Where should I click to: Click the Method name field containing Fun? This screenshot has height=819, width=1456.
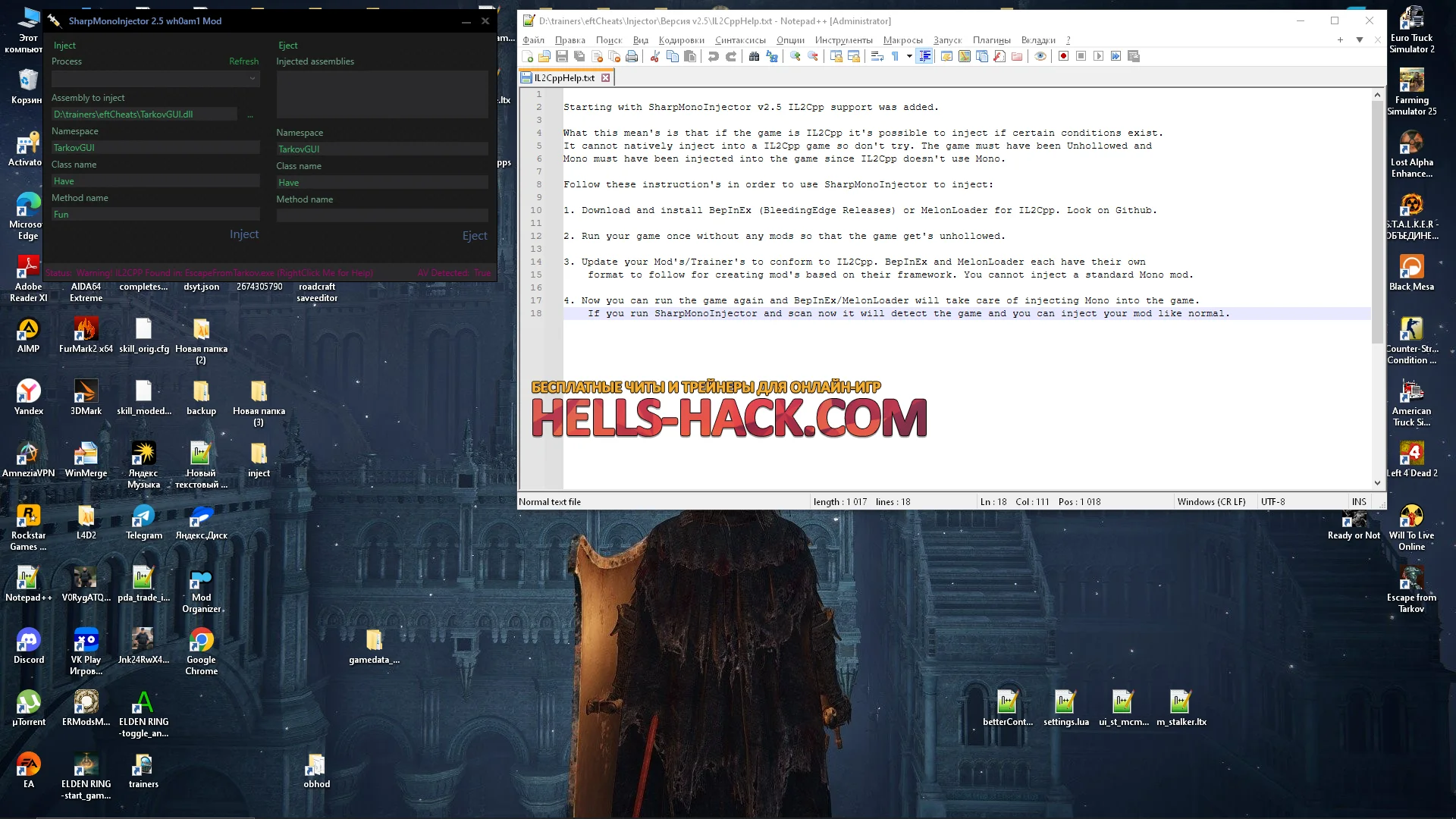[155, 215]
